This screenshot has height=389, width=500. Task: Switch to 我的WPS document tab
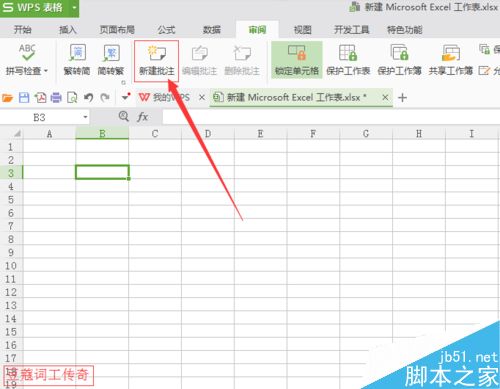164,98
